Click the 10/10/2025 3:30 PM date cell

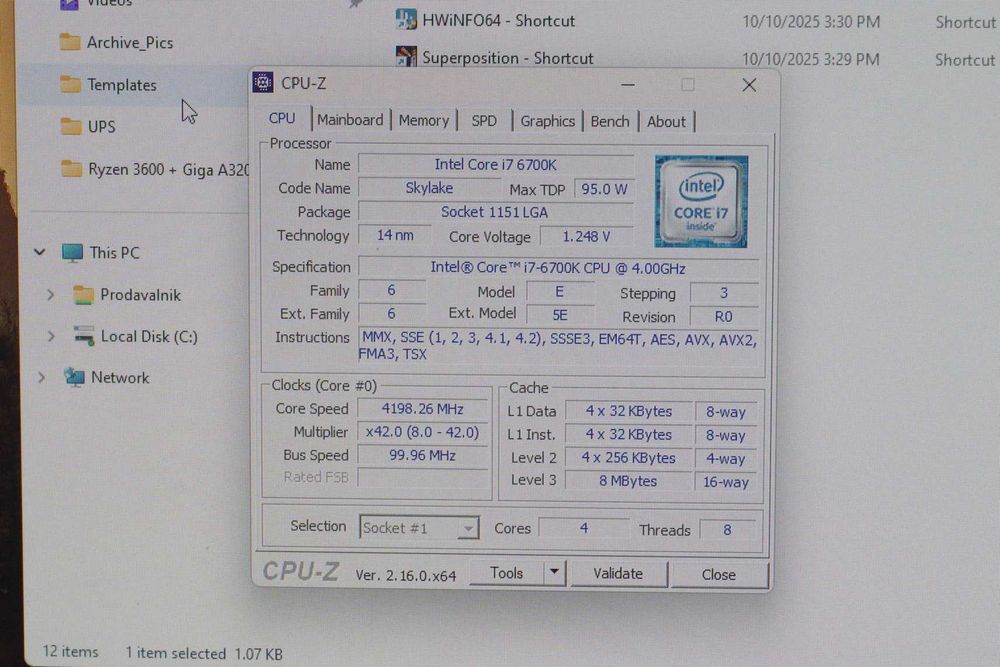coord(811,22)
